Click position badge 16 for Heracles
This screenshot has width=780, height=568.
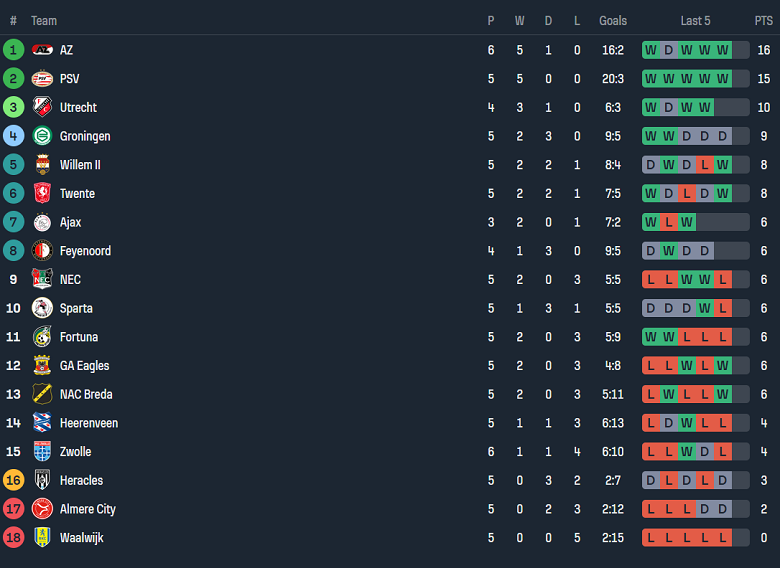(x=13, y=481)
